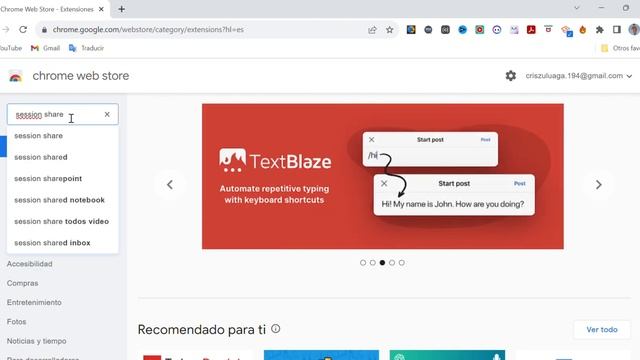Click the Chrome profile avatar
The width and height of the screenshot is (640, 360).
634,29
